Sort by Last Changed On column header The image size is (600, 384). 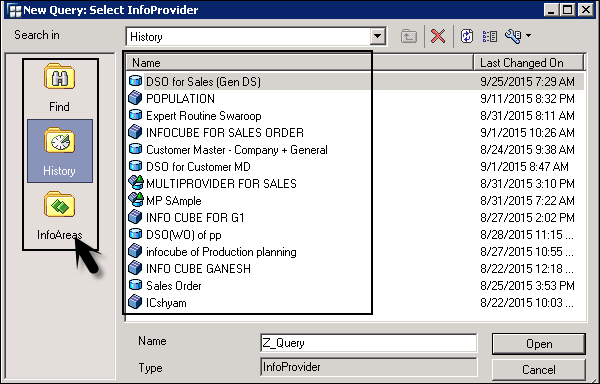coord(529,62)
